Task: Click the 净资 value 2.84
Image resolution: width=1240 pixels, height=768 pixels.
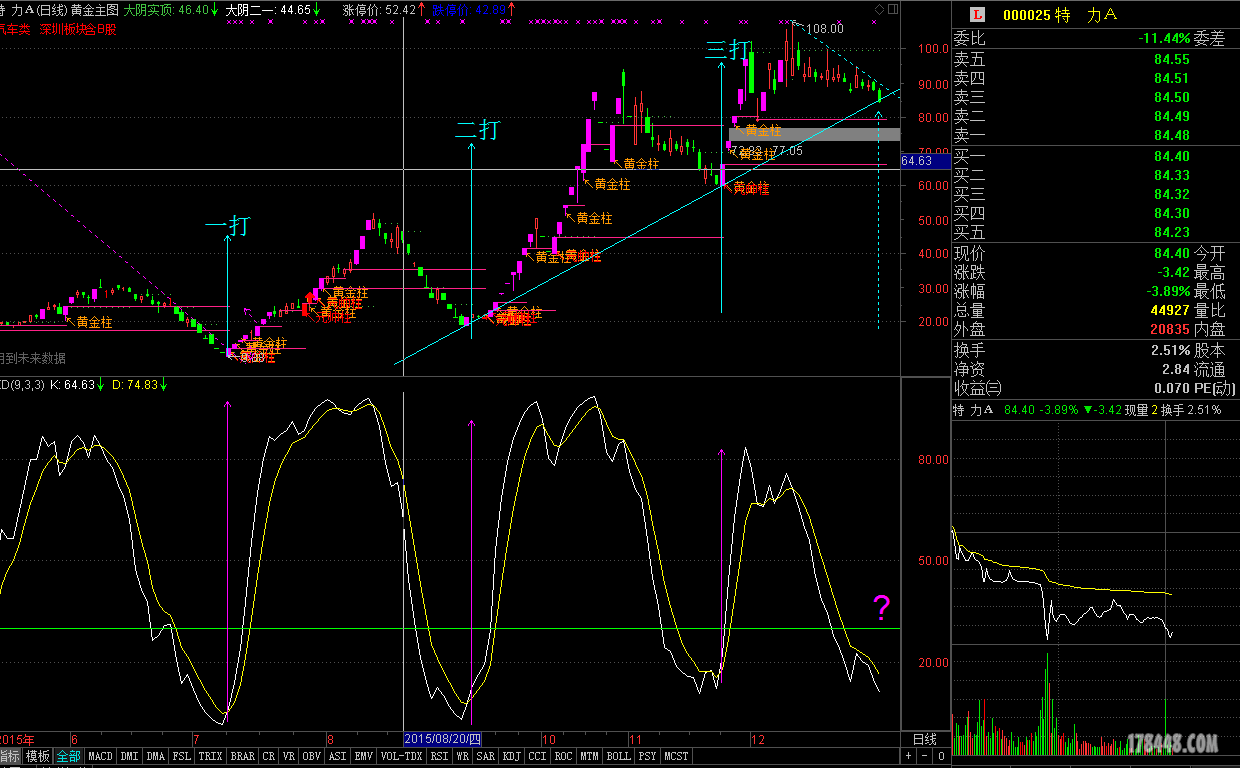Action: pyautogui.click(x=1176, y=369)
